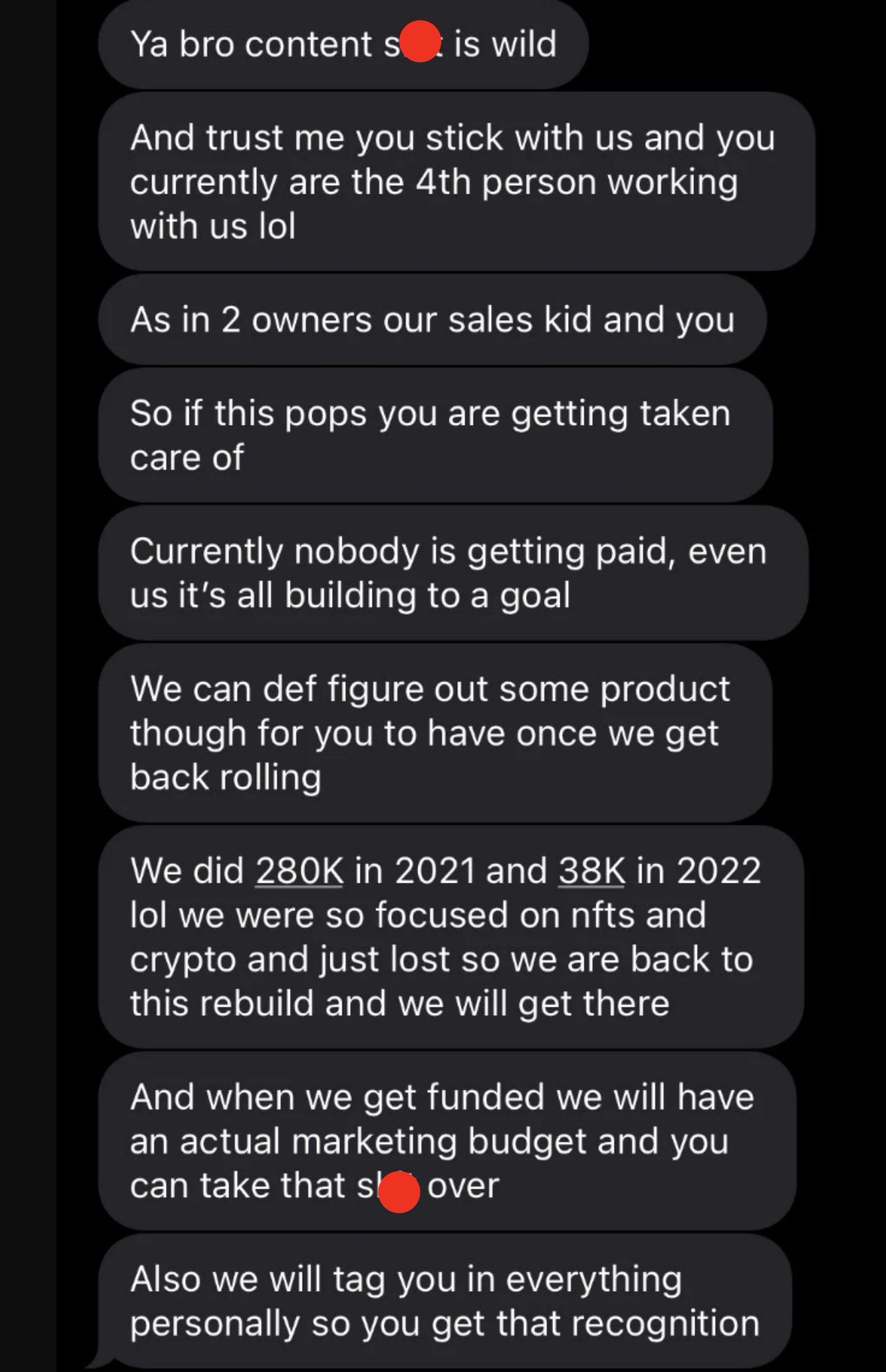Select the 'figure out some product' message
886x1372 pixels.
[x=435, y=733]
